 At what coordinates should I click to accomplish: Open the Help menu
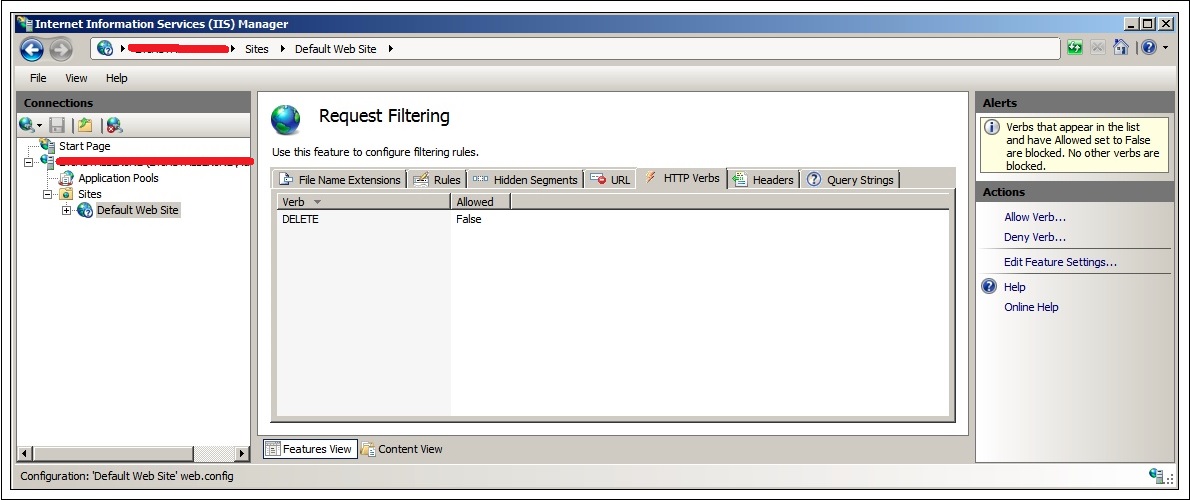click(116, 78)
